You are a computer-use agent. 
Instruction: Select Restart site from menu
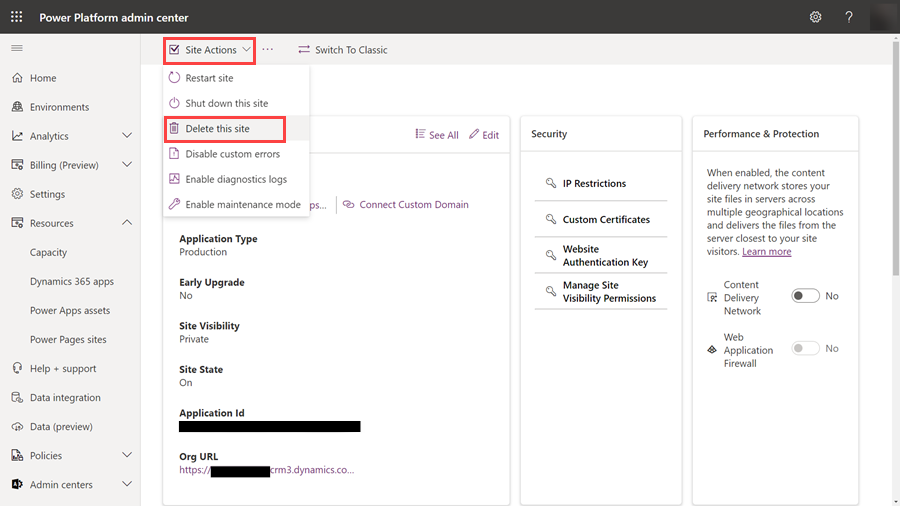click(x=236, y=77)
